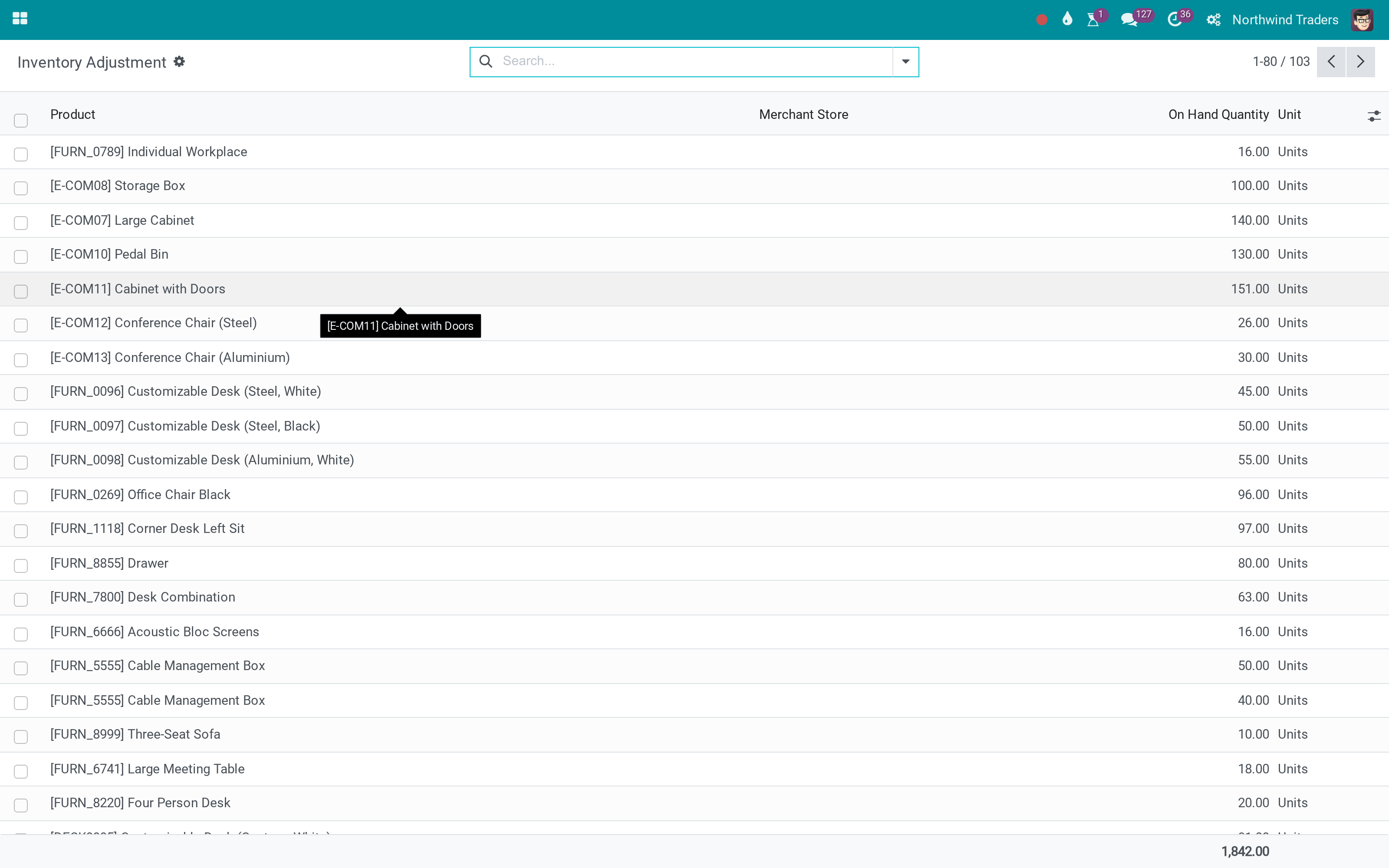Open the [E-COM07] Large Cabinet row
Screen dimensions: 1389x868
[x=694, y=220]
